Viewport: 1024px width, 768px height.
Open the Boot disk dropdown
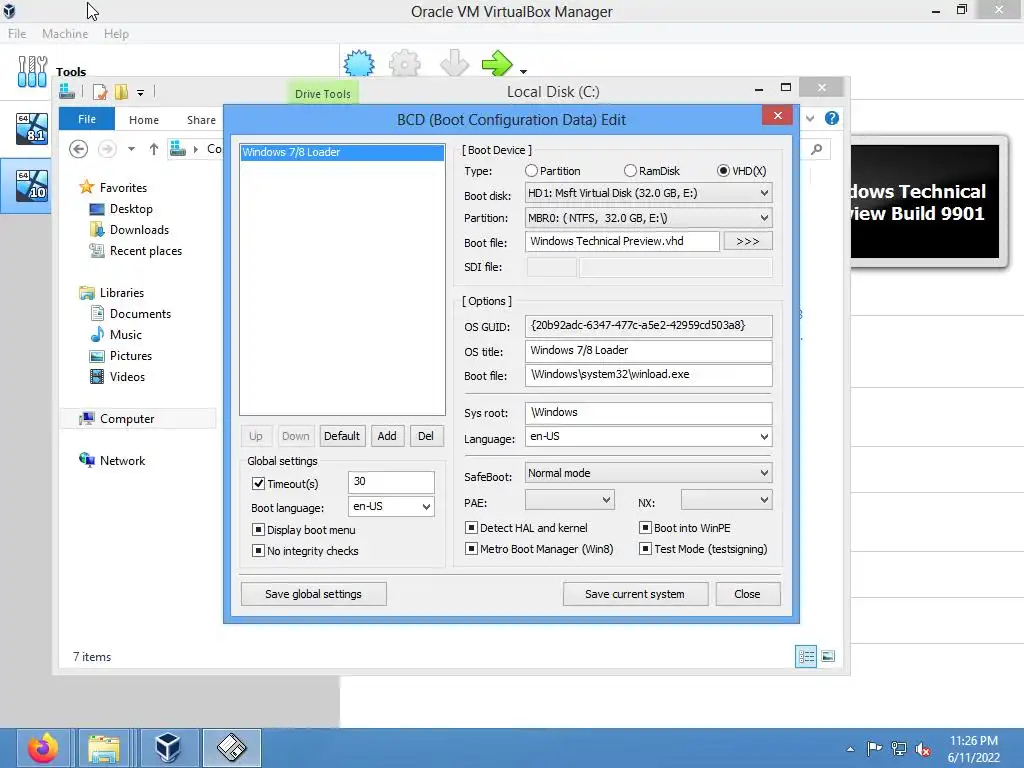(648, 193)
